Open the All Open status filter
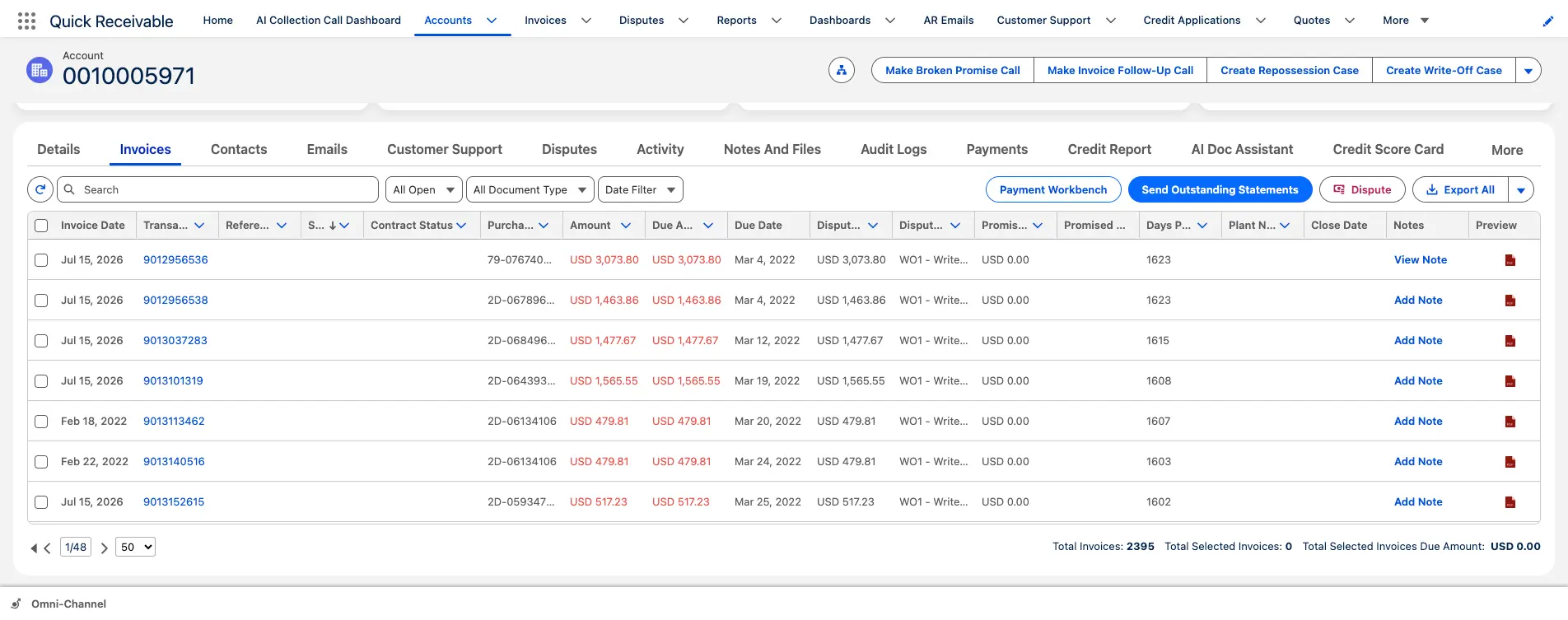Screen dimensions: 1568x620 (424, 189)
